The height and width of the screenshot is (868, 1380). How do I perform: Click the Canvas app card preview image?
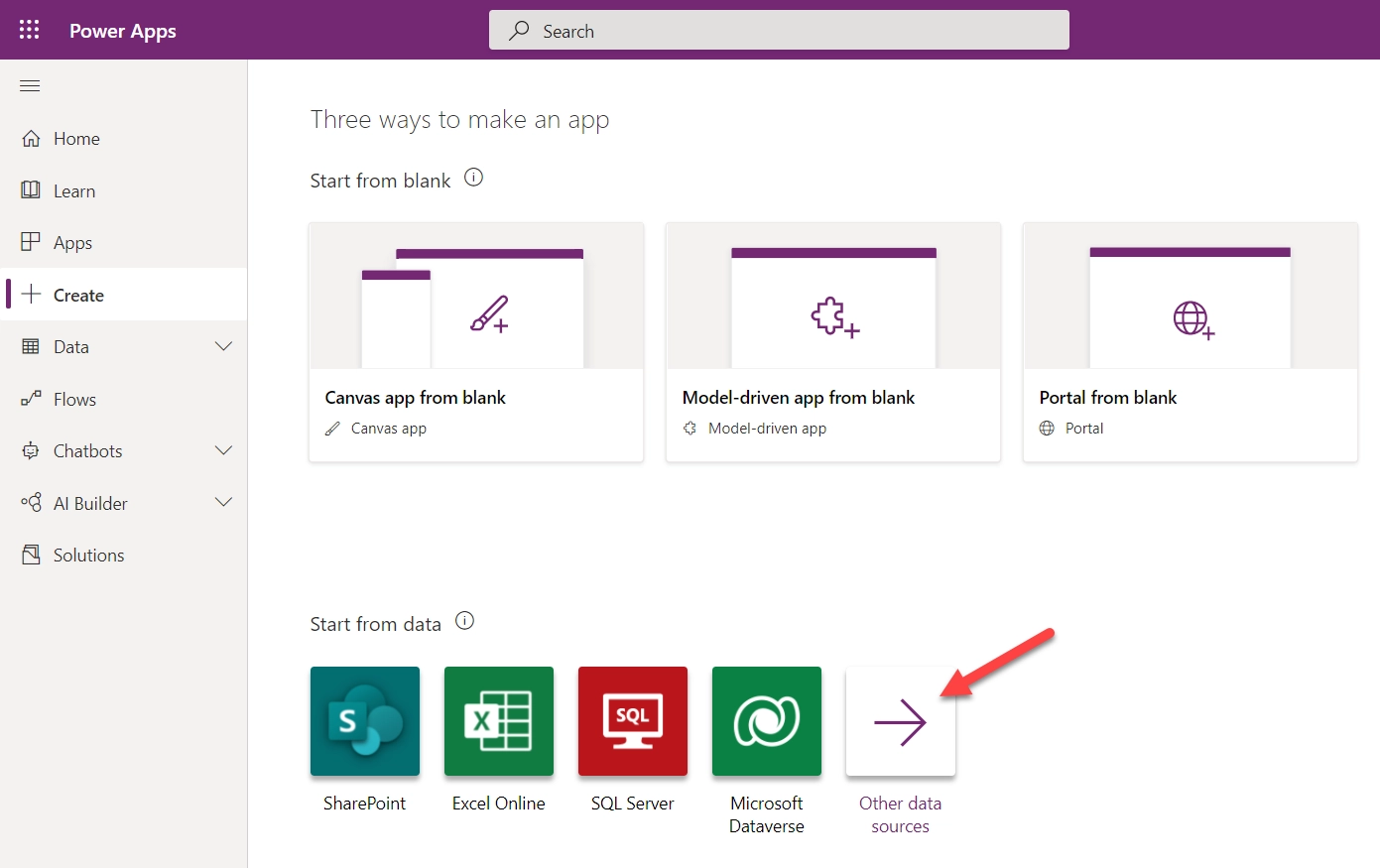476,296
